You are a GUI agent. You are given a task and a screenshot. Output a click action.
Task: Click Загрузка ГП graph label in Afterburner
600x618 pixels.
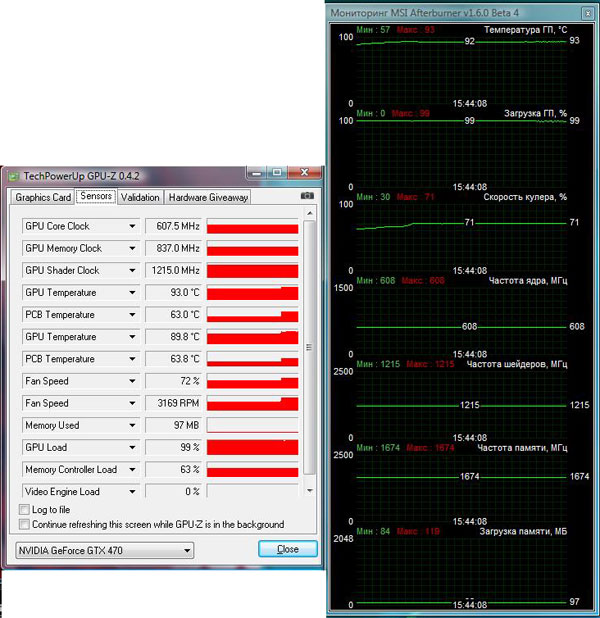point(535,114)
